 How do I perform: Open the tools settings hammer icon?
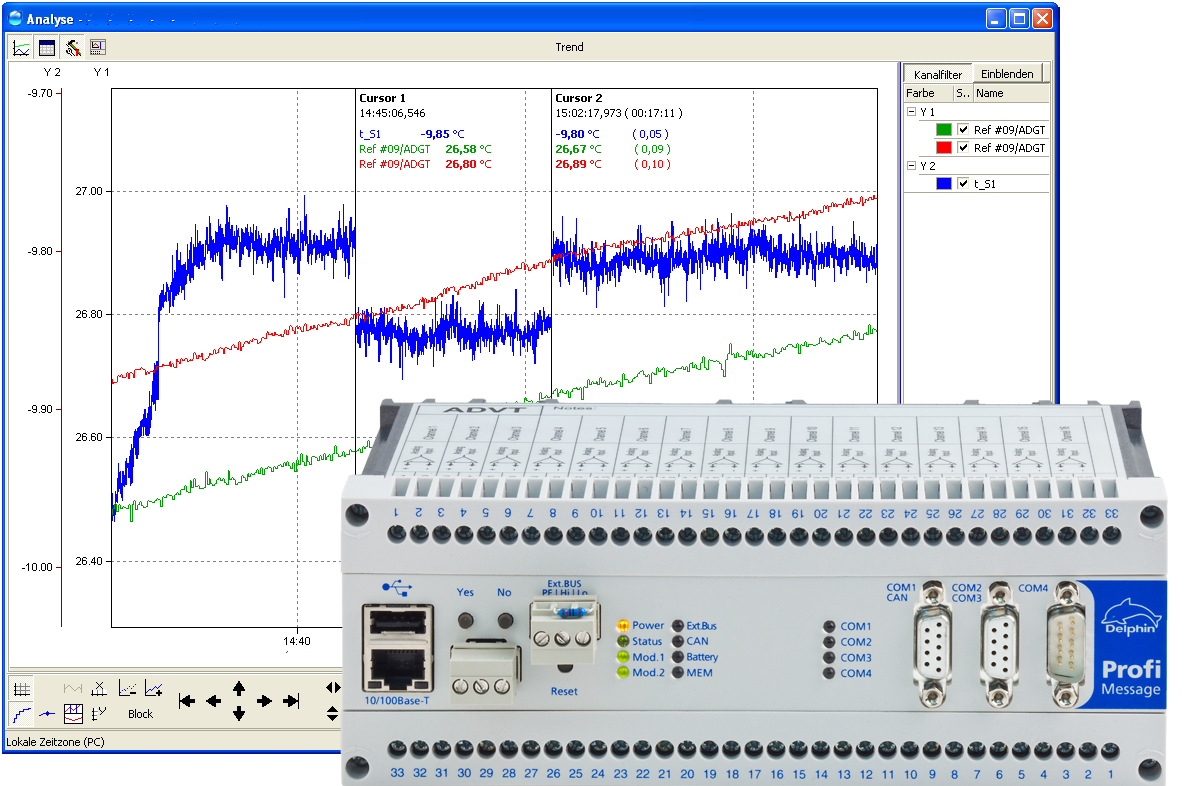[72, 47]
